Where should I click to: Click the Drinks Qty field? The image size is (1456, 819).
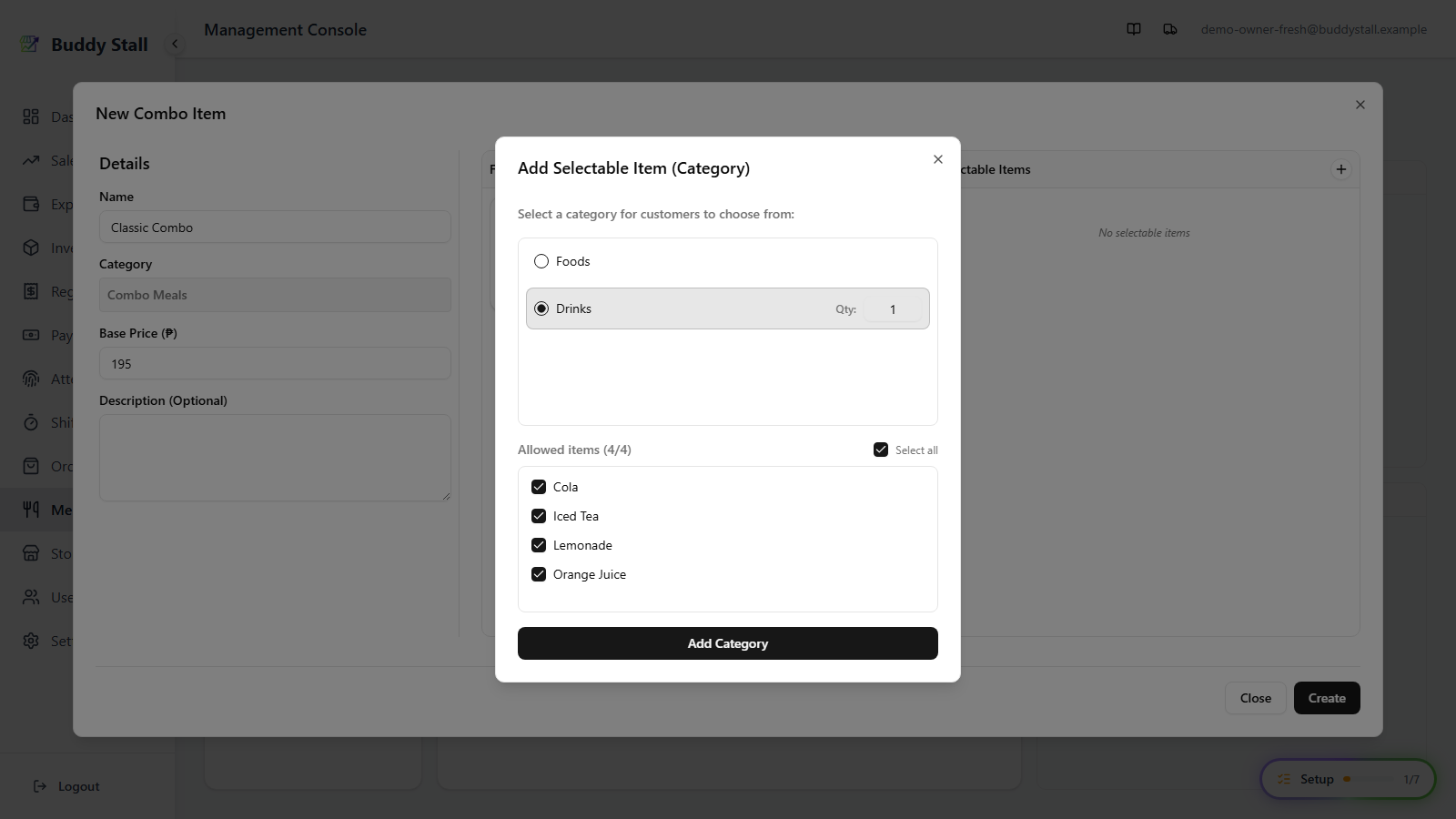[x=893, y=309]
